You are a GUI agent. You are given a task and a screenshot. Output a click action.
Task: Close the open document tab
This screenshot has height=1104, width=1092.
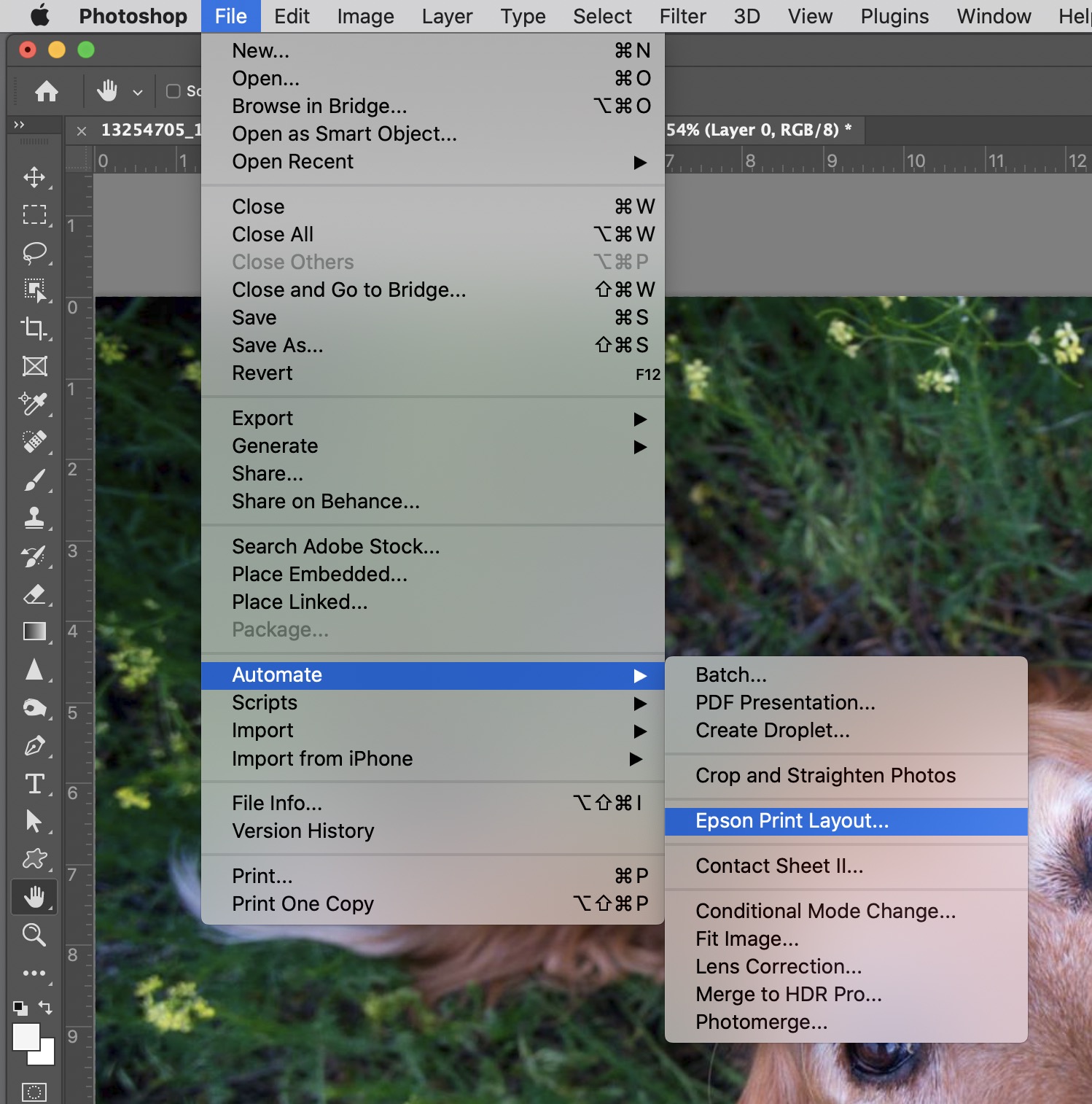[x=82, y=131]
